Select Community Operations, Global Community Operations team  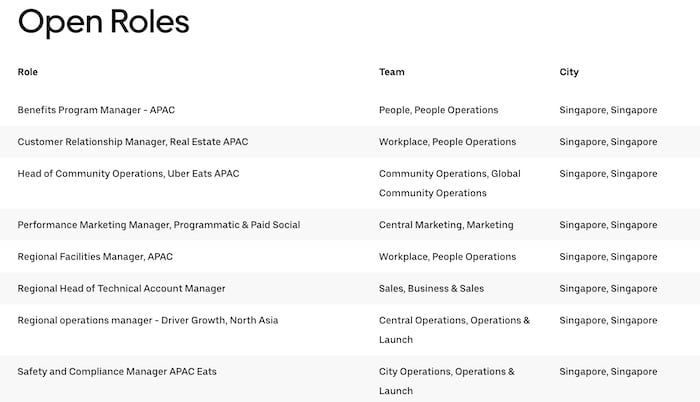coord(449,183)
